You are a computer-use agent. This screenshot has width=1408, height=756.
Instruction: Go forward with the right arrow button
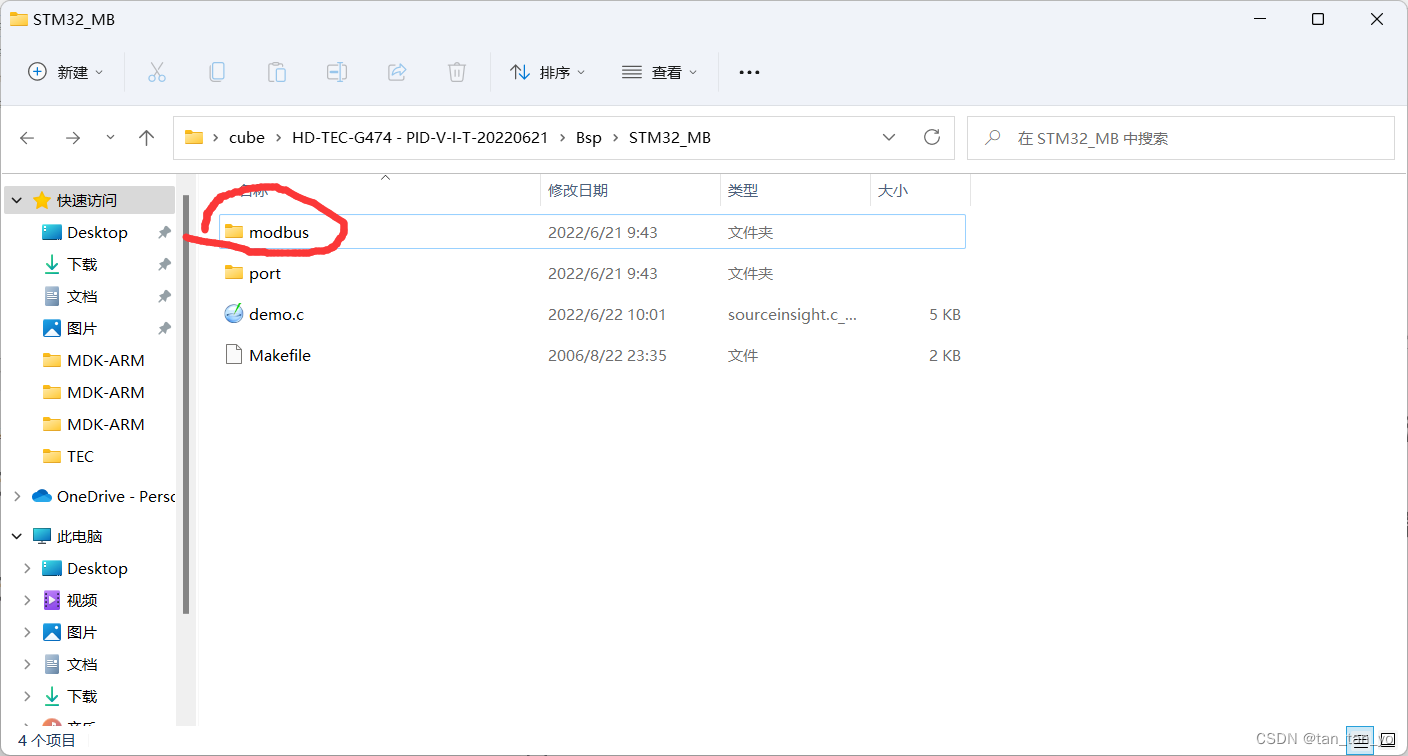72,138
